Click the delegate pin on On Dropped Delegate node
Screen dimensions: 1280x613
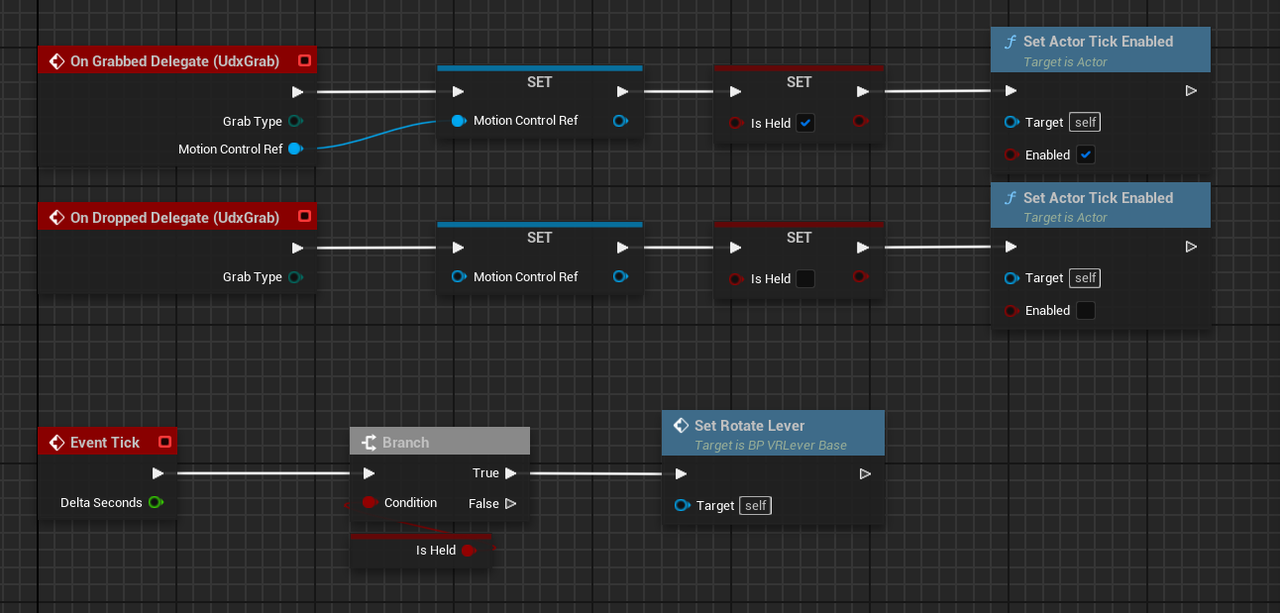[305, 217]
